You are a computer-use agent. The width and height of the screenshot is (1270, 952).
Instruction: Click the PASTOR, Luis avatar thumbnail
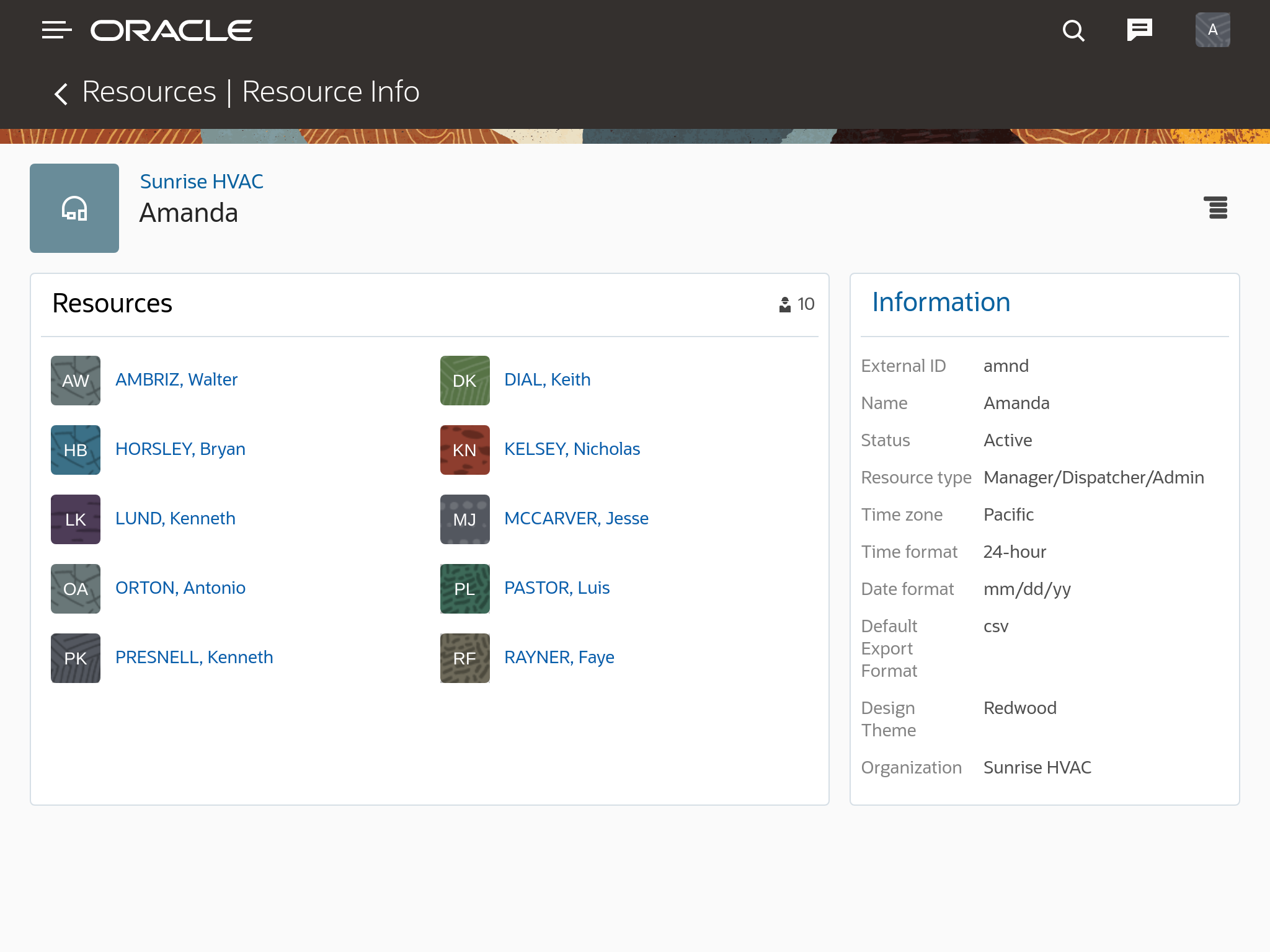pos(464,589)
